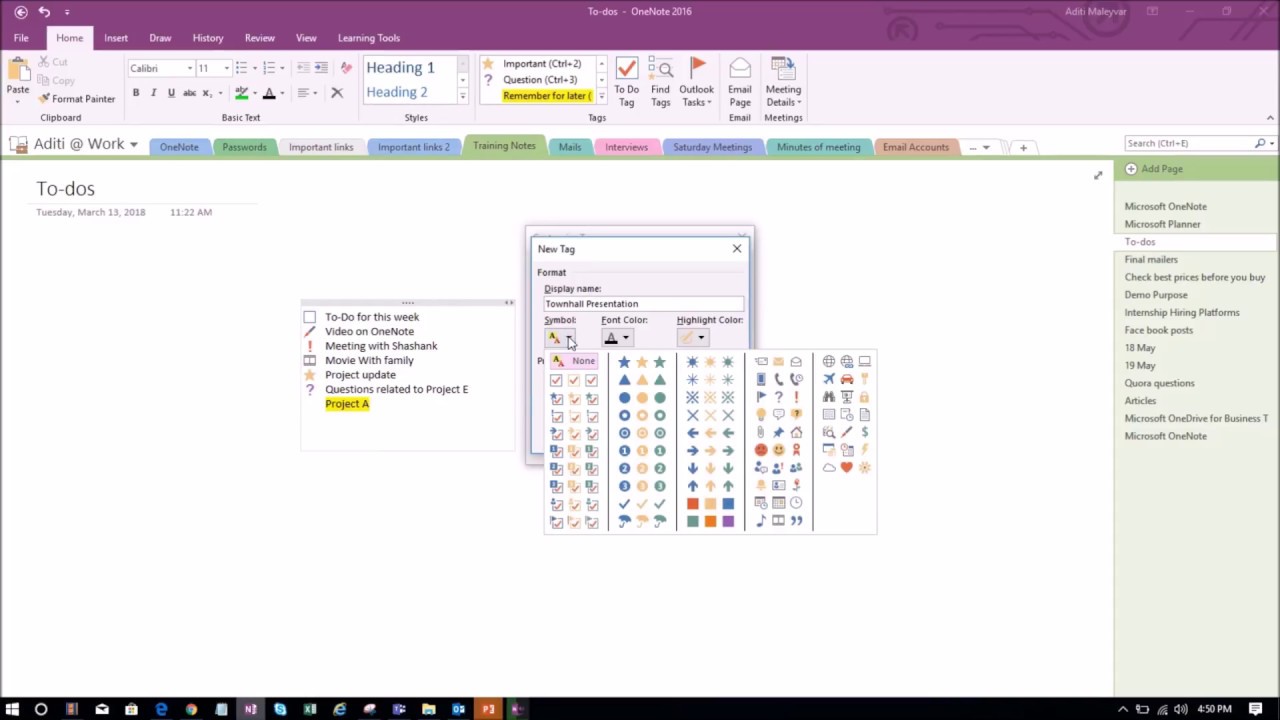Tick the To-Do for this week checkbox

click(310, 317)
